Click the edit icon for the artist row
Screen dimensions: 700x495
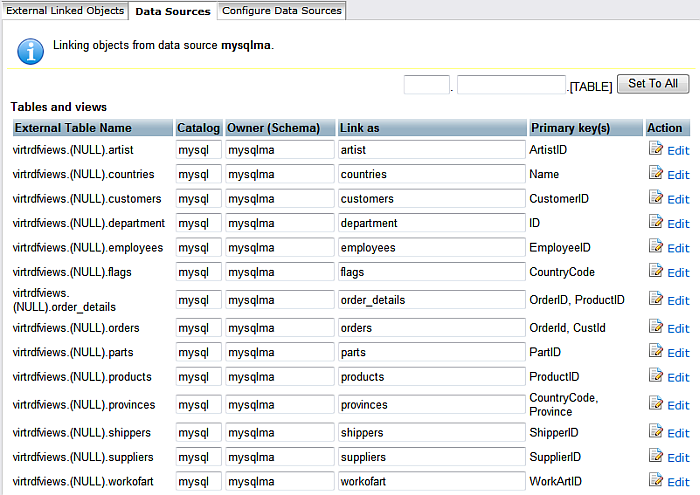coord(656,149)
